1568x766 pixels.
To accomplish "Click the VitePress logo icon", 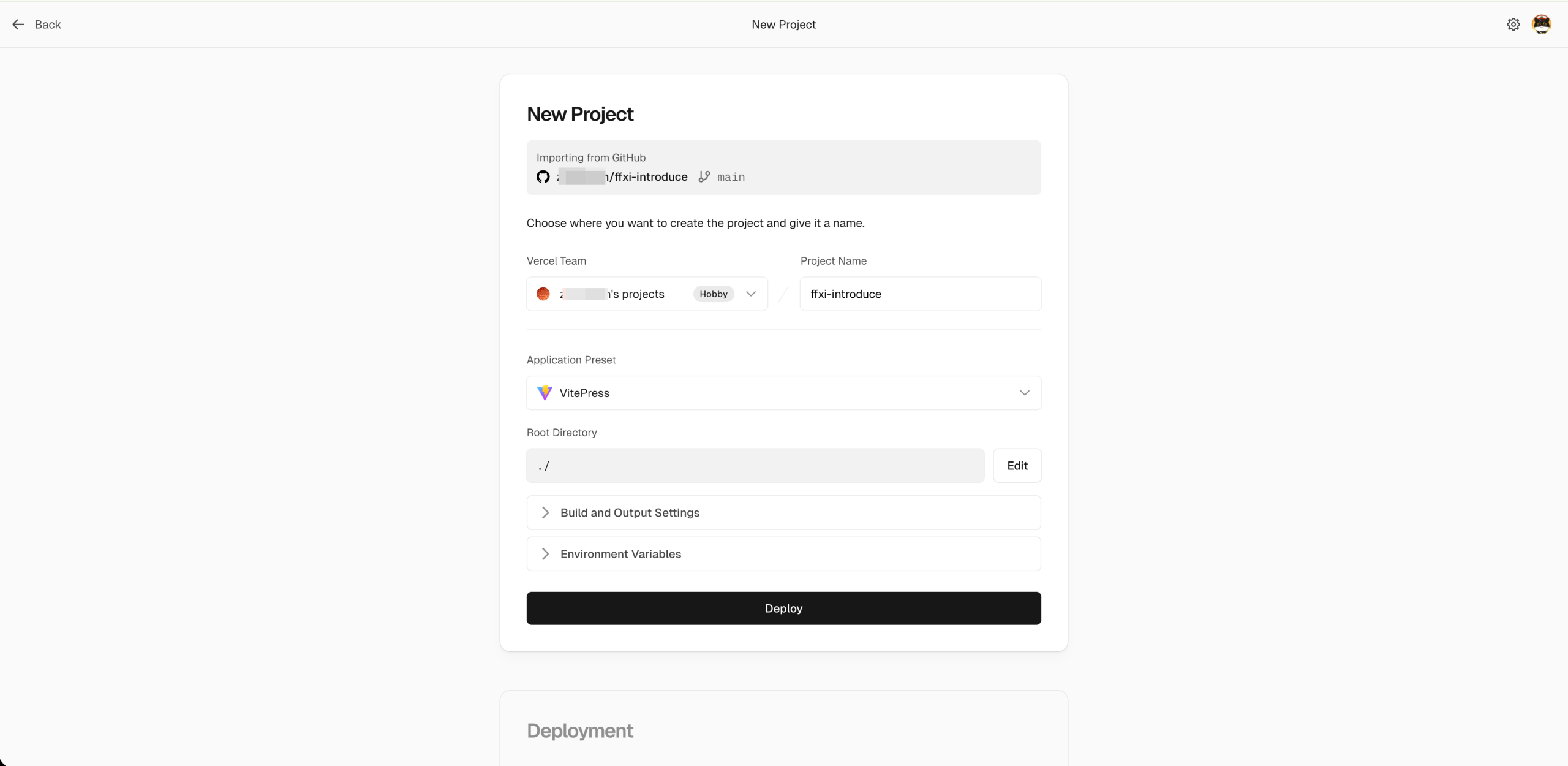I will [545, 393].
